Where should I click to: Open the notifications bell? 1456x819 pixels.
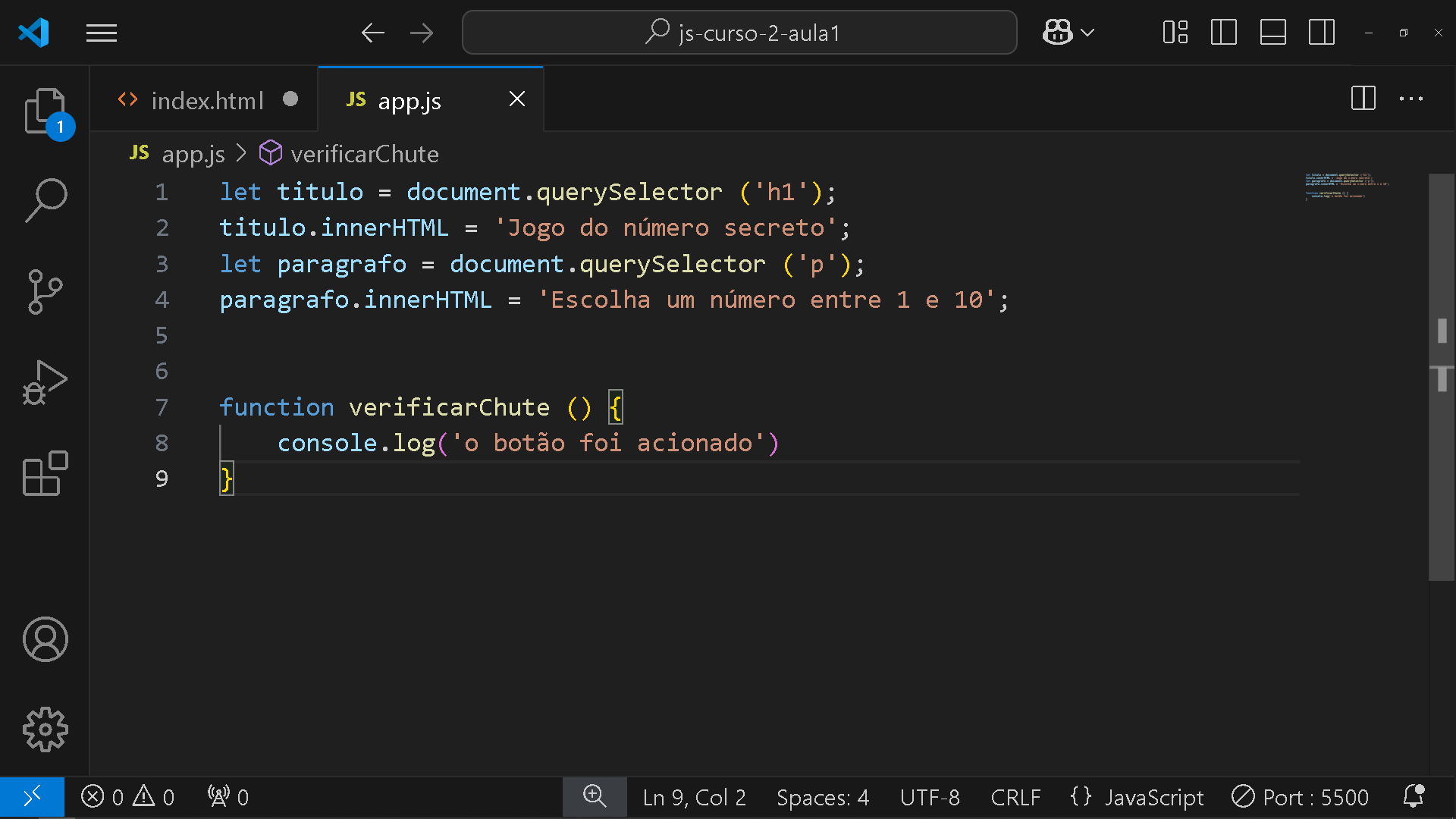coord(1414,797)
